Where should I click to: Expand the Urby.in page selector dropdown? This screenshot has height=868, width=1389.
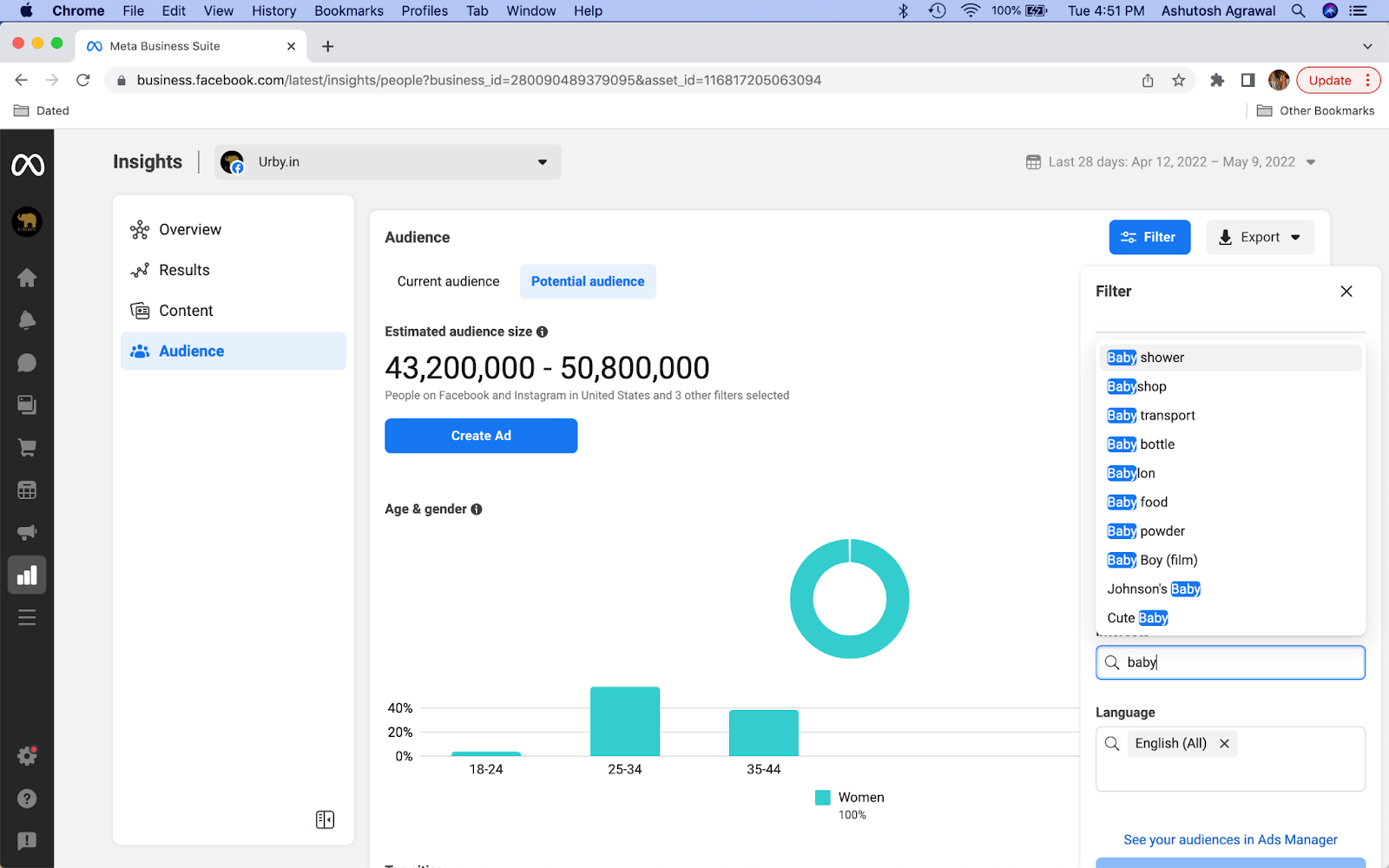387,162
